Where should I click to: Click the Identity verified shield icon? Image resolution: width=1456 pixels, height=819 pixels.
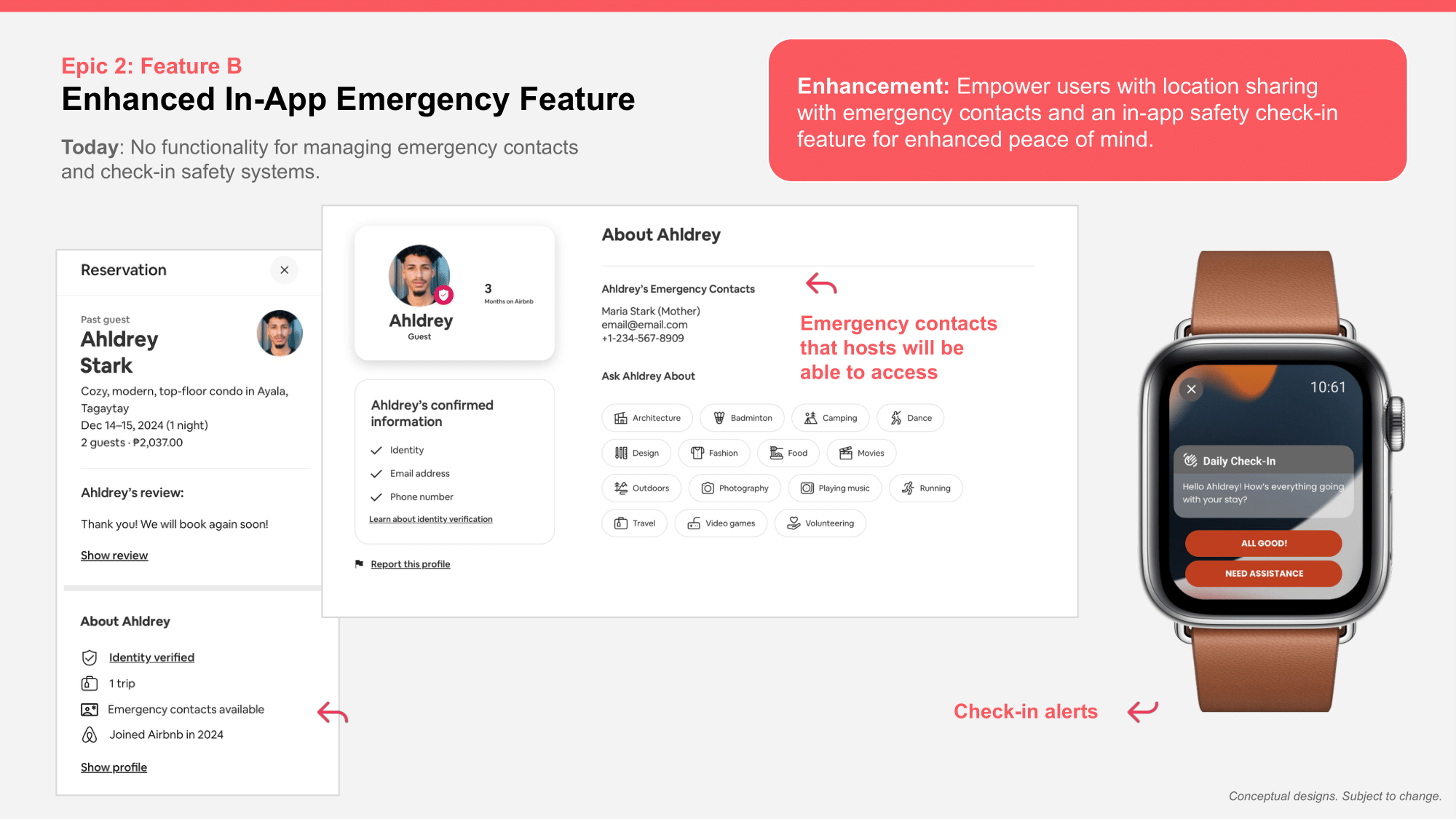[90, 657]
